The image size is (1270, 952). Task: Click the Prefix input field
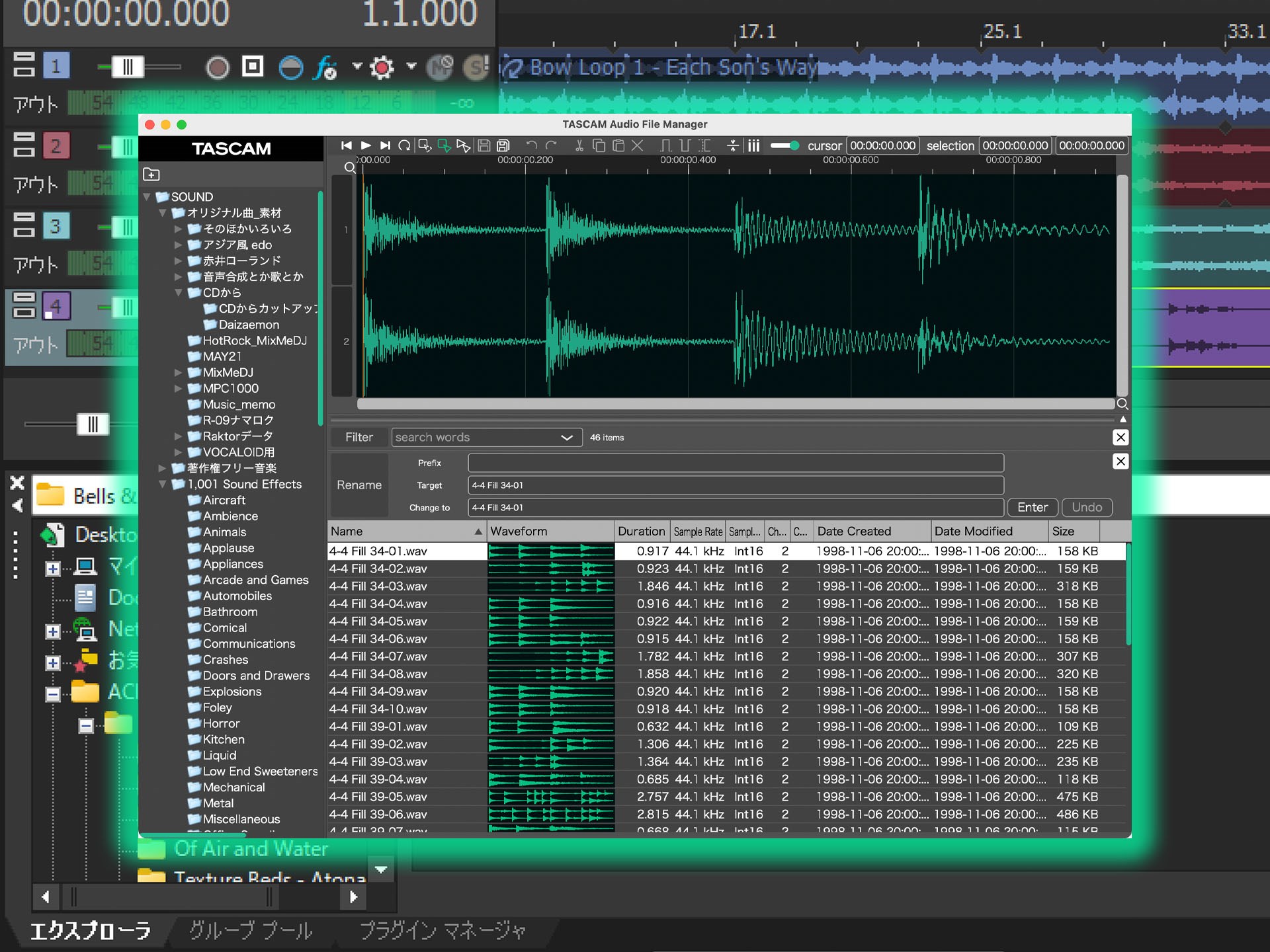tap(736, 463)
